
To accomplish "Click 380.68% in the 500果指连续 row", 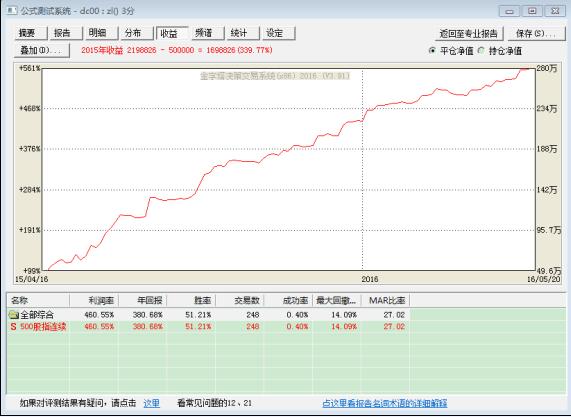I will [x=147, y=327].
